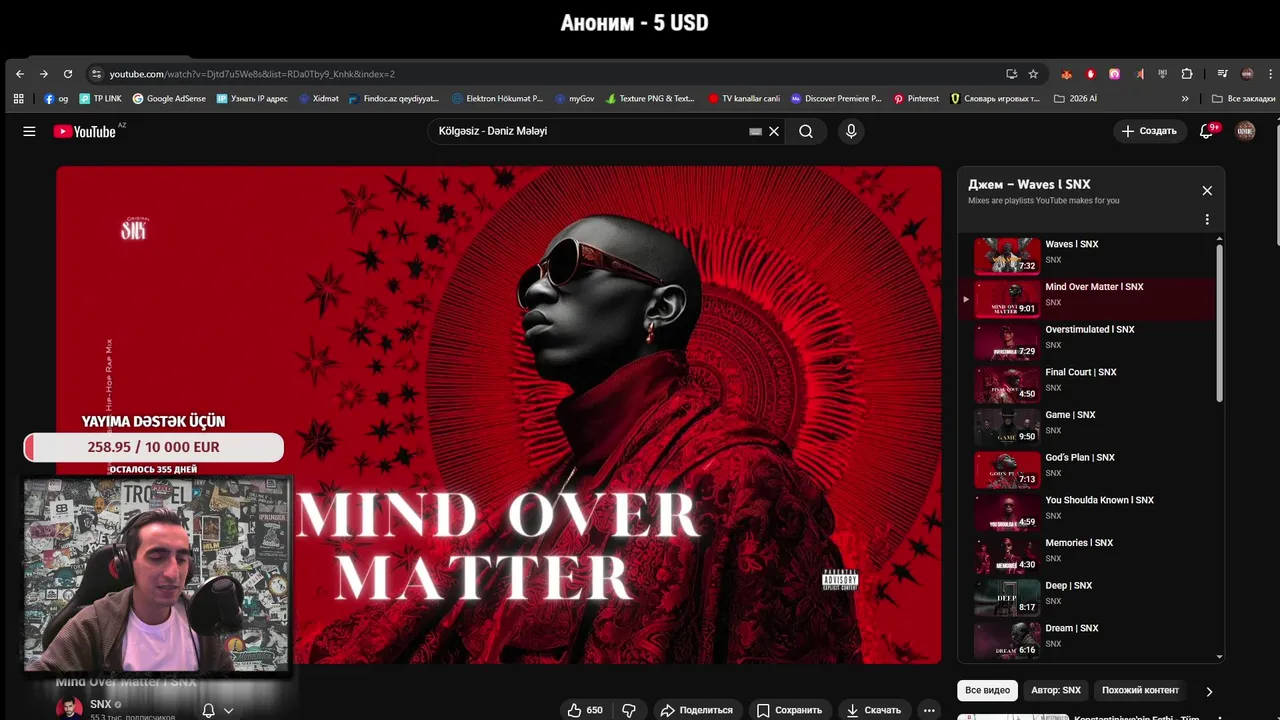Viewport: 1280px width, 720px height.
Task: Click the Поделиться share button
Action: coord(696,710)
